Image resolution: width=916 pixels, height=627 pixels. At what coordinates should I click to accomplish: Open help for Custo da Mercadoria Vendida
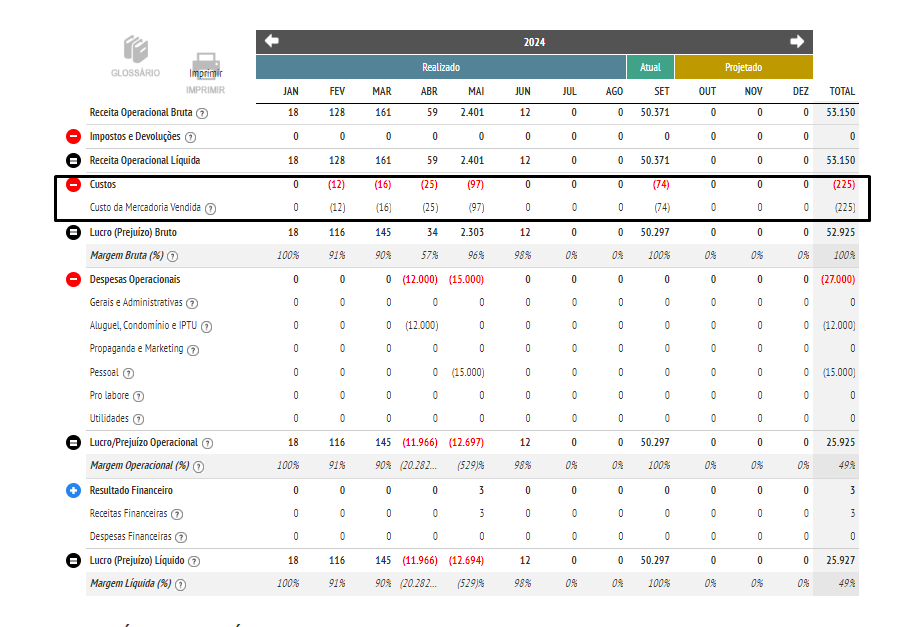210,209
